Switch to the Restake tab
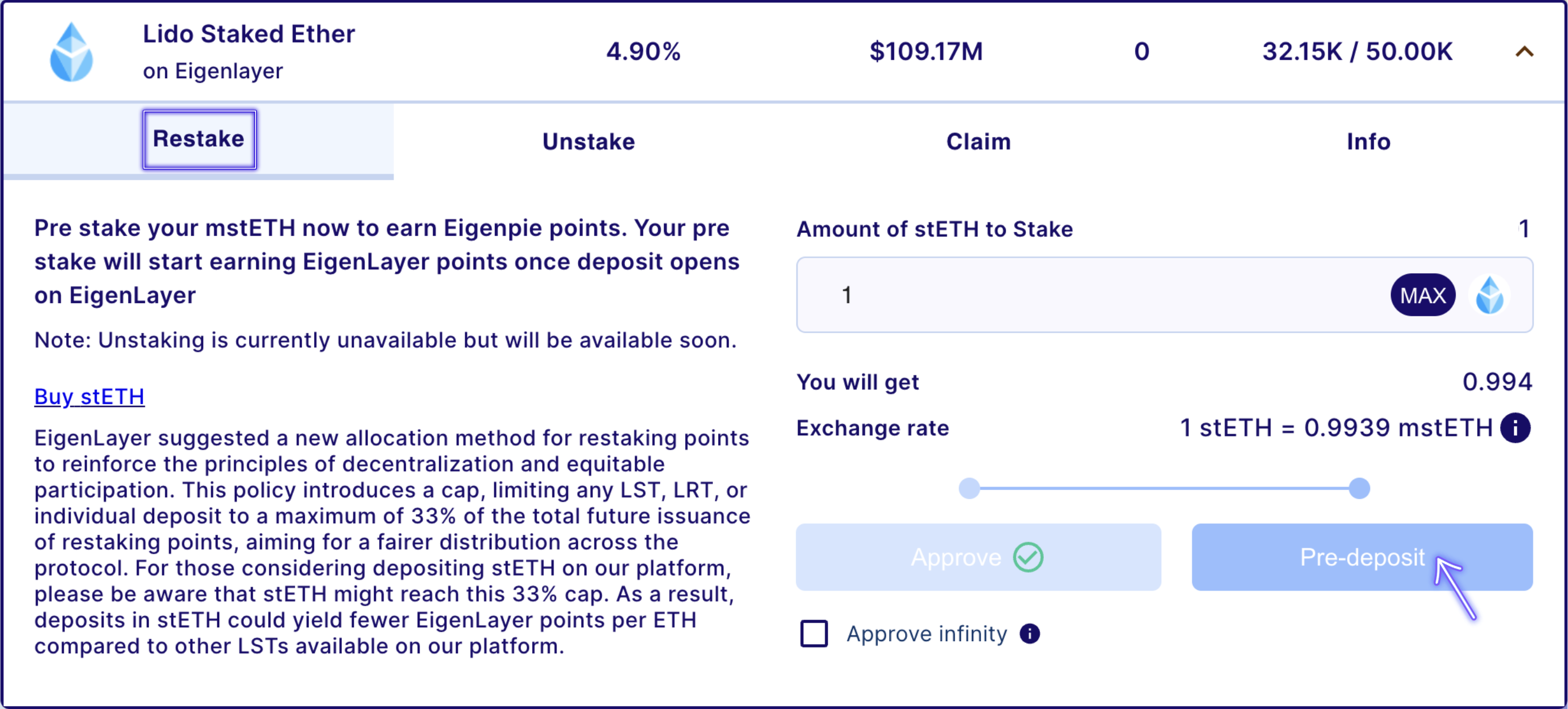Screen dimensions: 1568x709 pyautogui.click(x=199, y=139)
